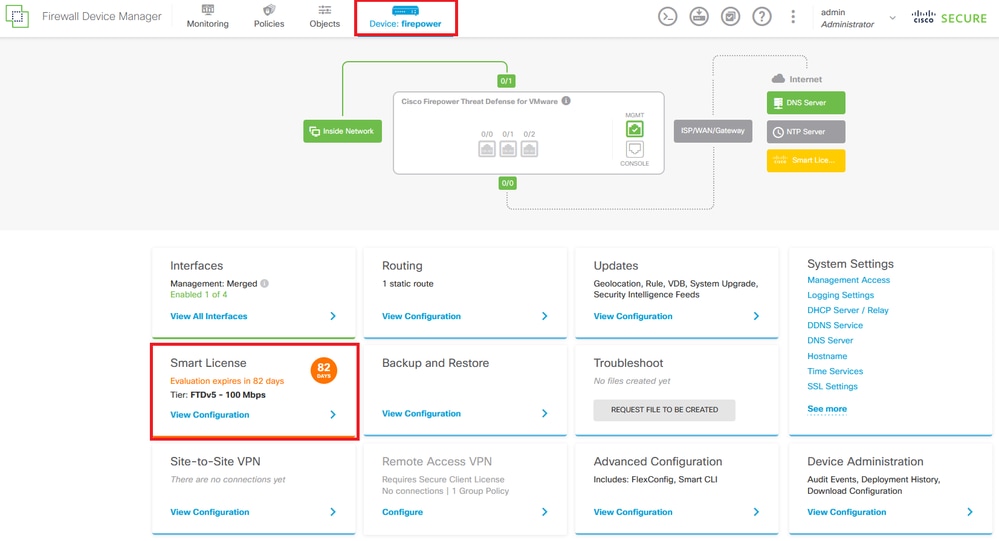
Task: Click the green 0/0 connection label
Action: pyautogui.click(x=508, y=183)
